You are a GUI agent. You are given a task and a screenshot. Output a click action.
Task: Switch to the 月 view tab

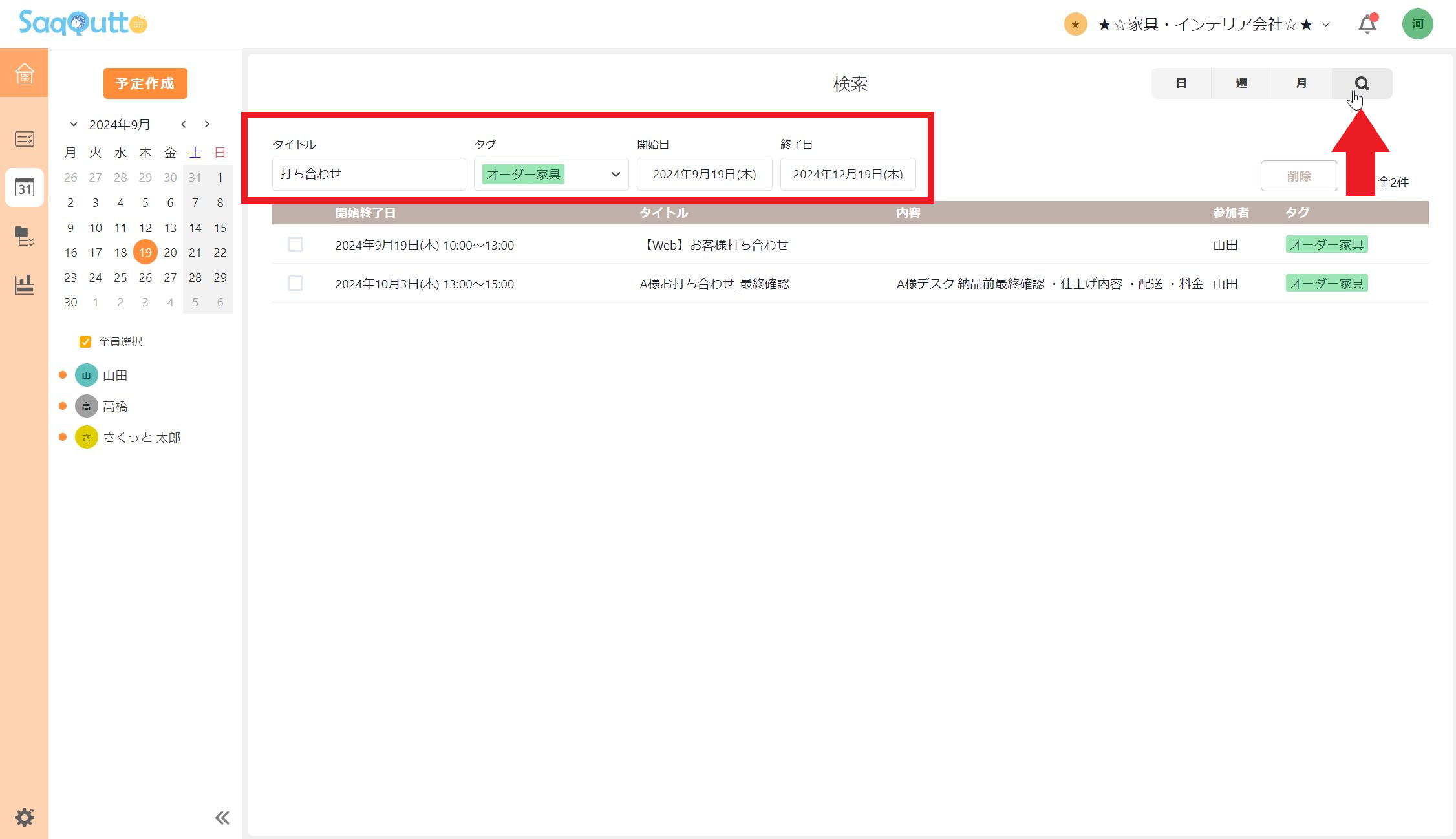pyautogui.click(x=1301, y=83)
